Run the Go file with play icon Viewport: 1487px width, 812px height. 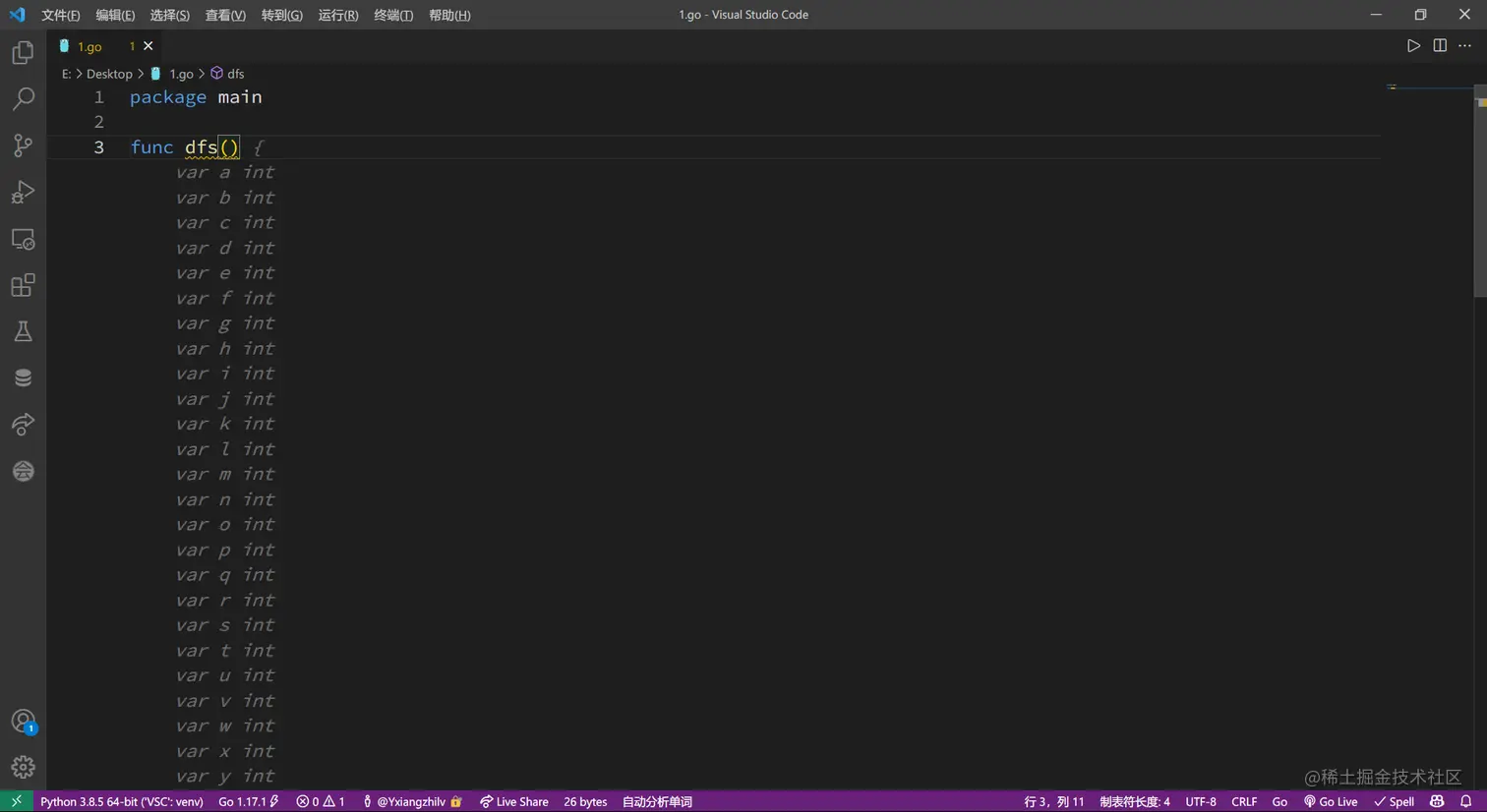(1413, 45)
